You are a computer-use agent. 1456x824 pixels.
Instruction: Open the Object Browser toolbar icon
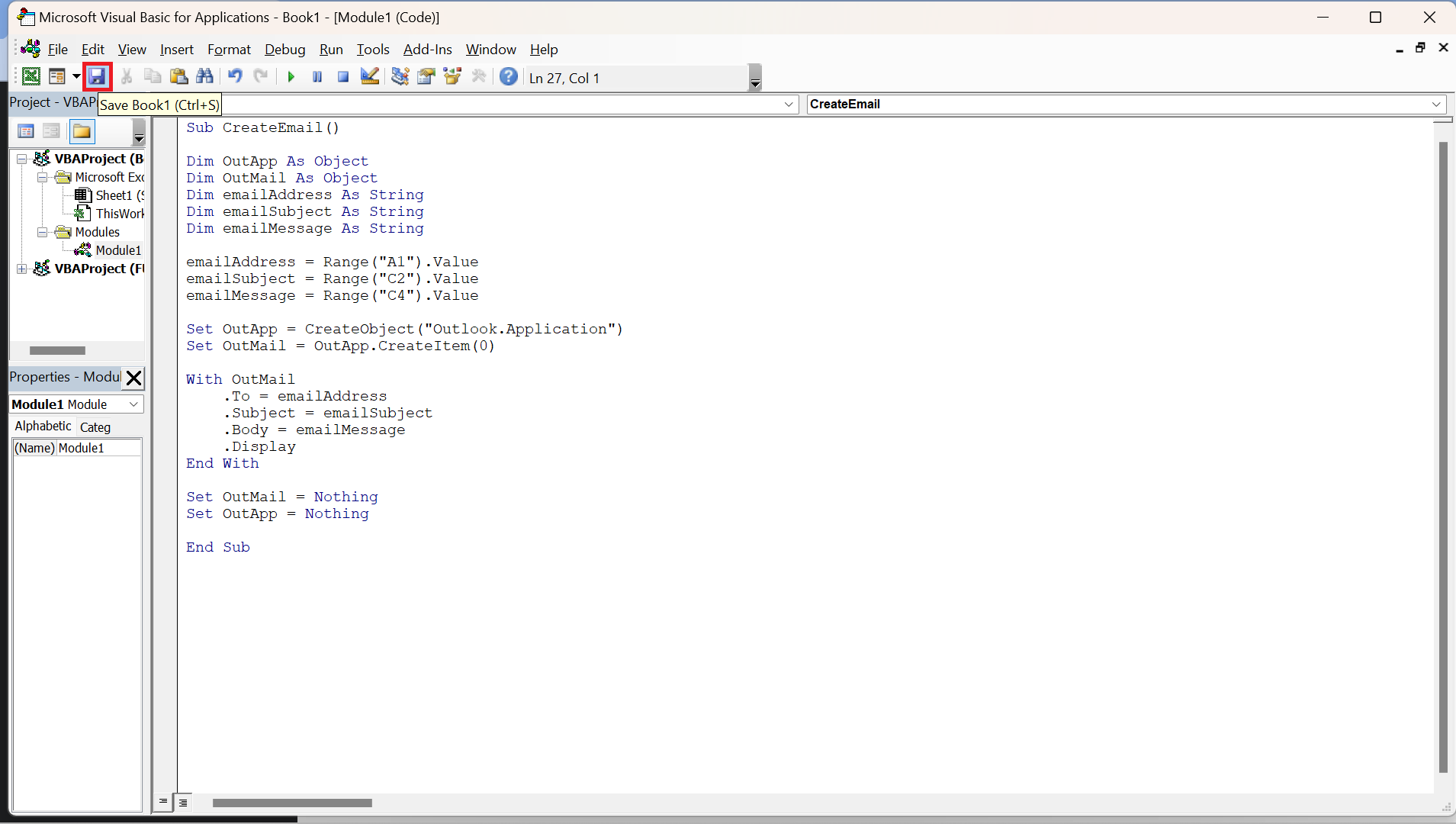pyautogui.click(x=452, y=76)
